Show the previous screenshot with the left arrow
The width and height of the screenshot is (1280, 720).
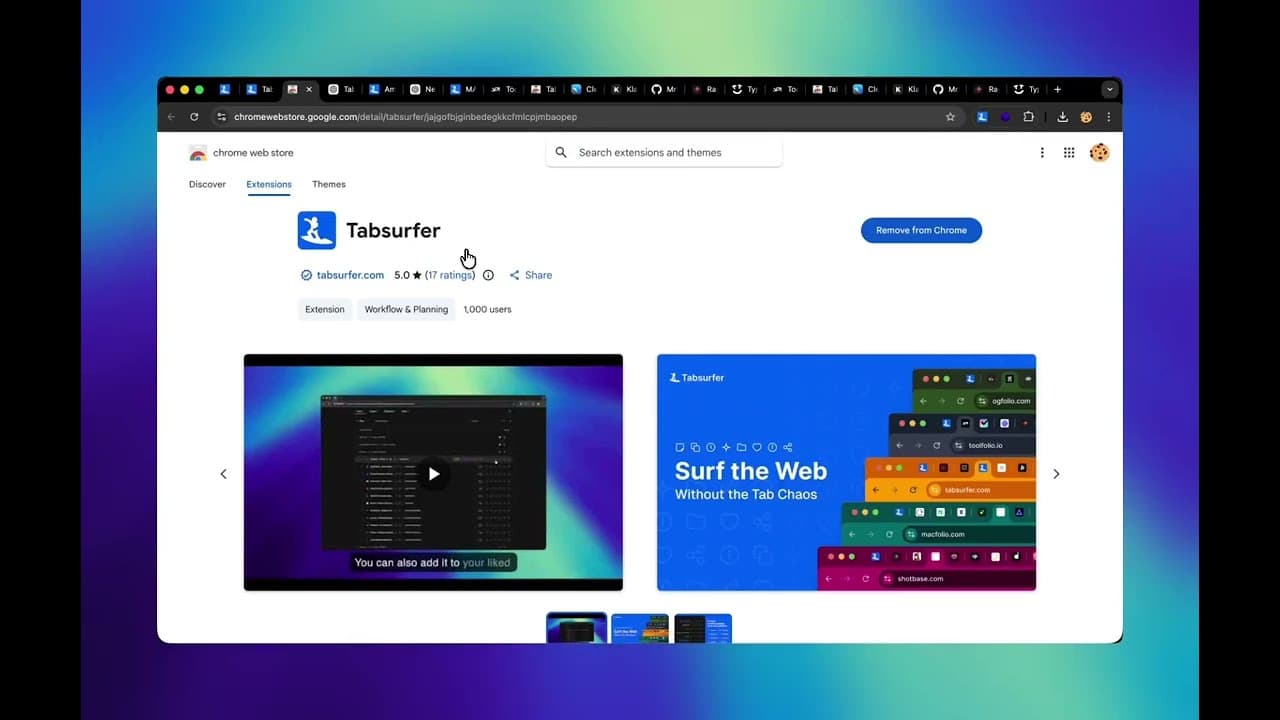(223, 474)
